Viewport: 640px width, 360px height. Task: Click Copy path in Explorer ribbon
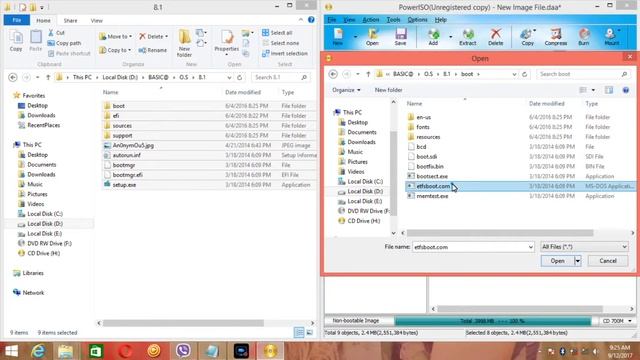(x=64, y=43)
